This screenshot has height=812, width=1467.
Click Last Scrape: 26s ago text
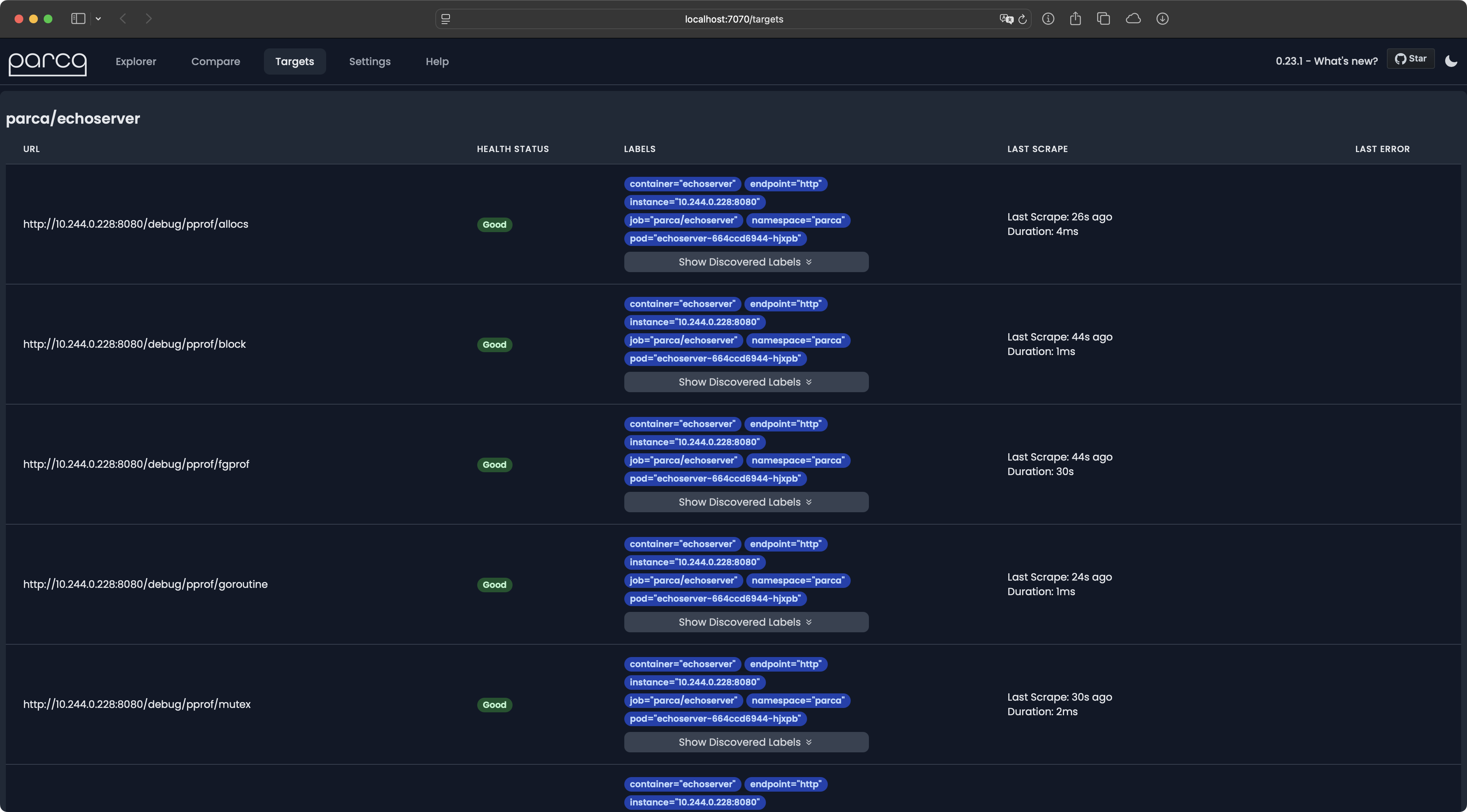tap(1059, 217)
